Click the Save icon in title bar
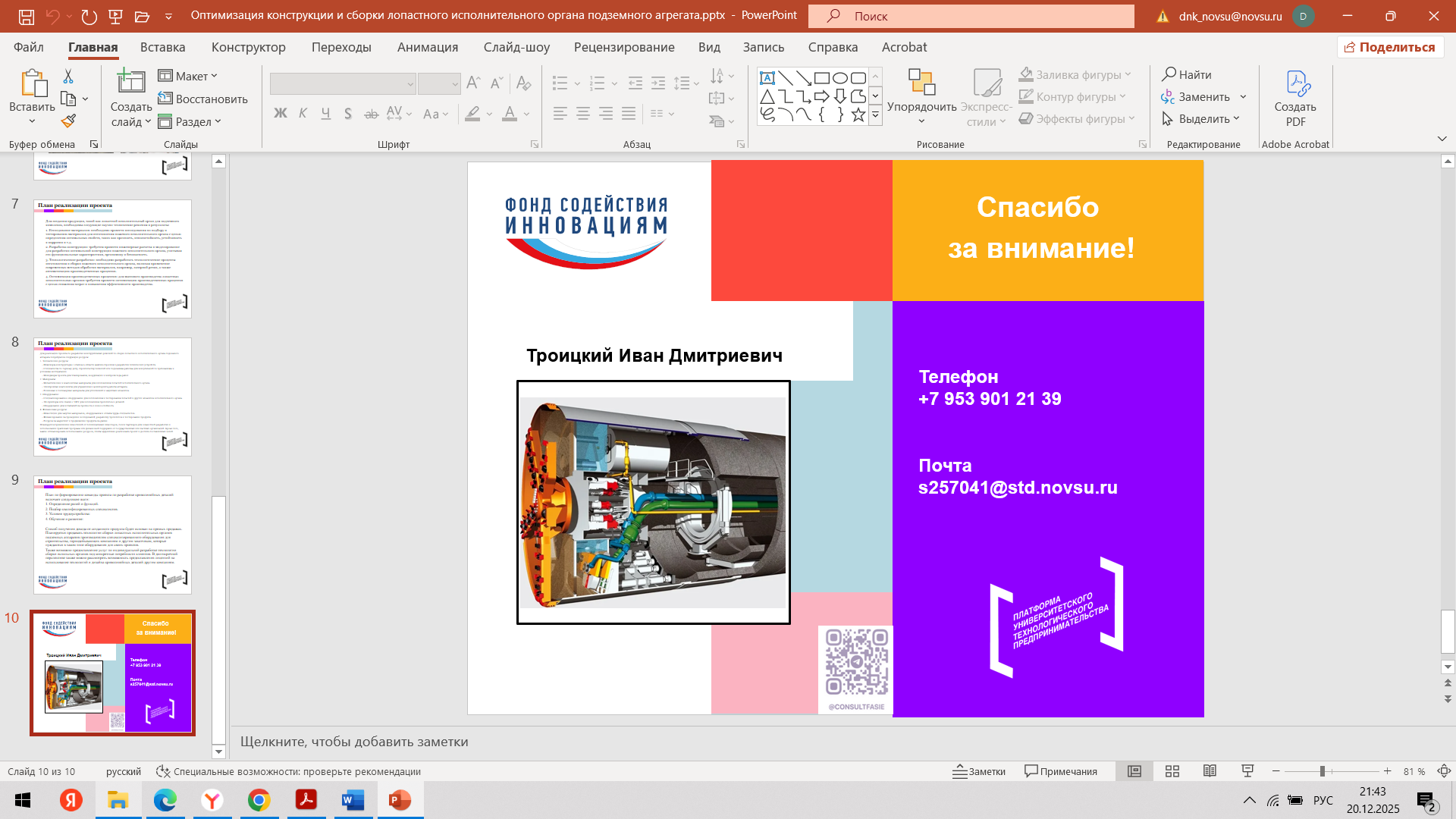1456x819 pixels. [27, 16]
